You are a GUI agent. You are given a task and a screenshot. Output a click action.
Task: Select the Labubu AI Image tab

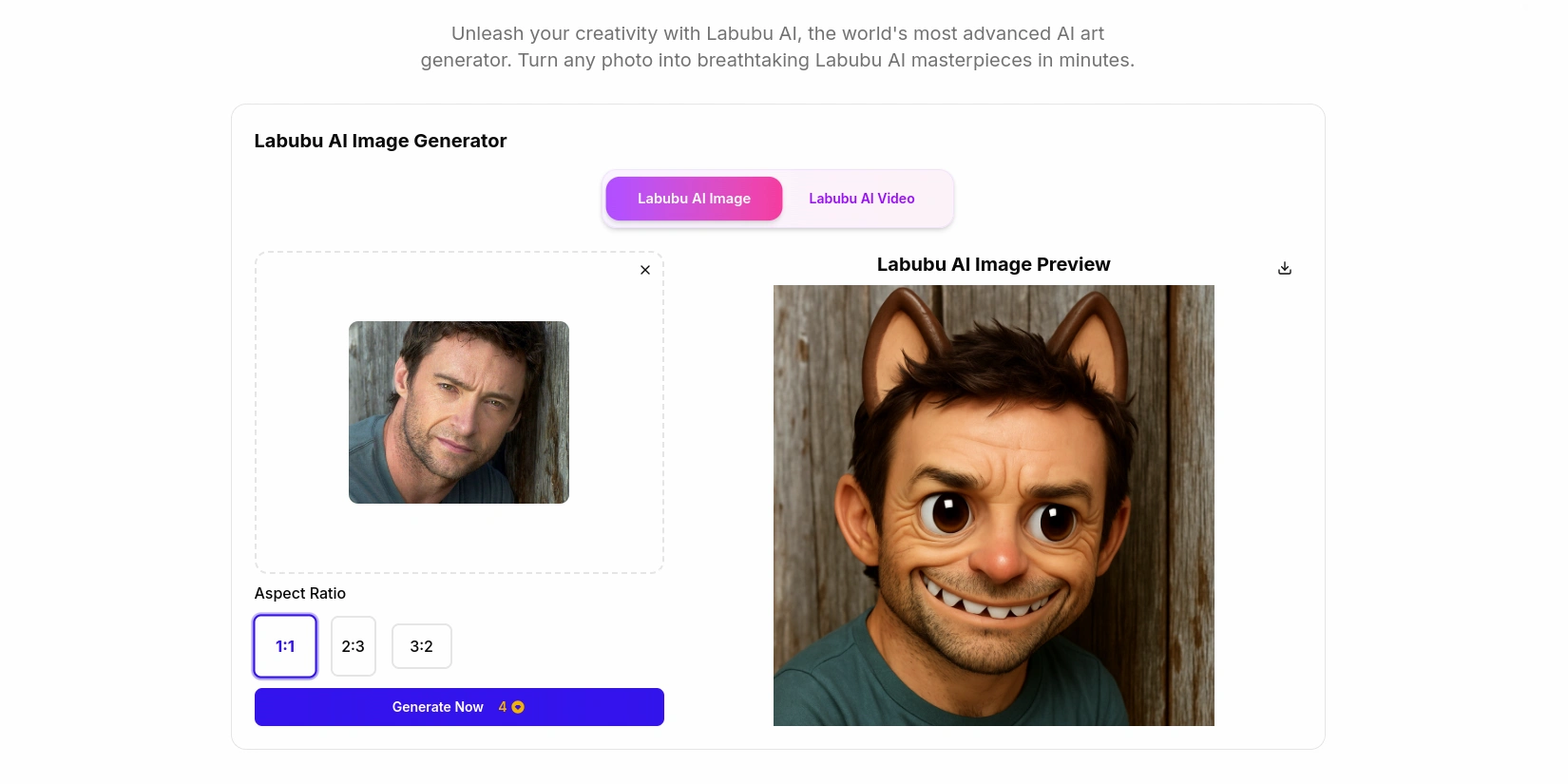click(x=694, y=199)
